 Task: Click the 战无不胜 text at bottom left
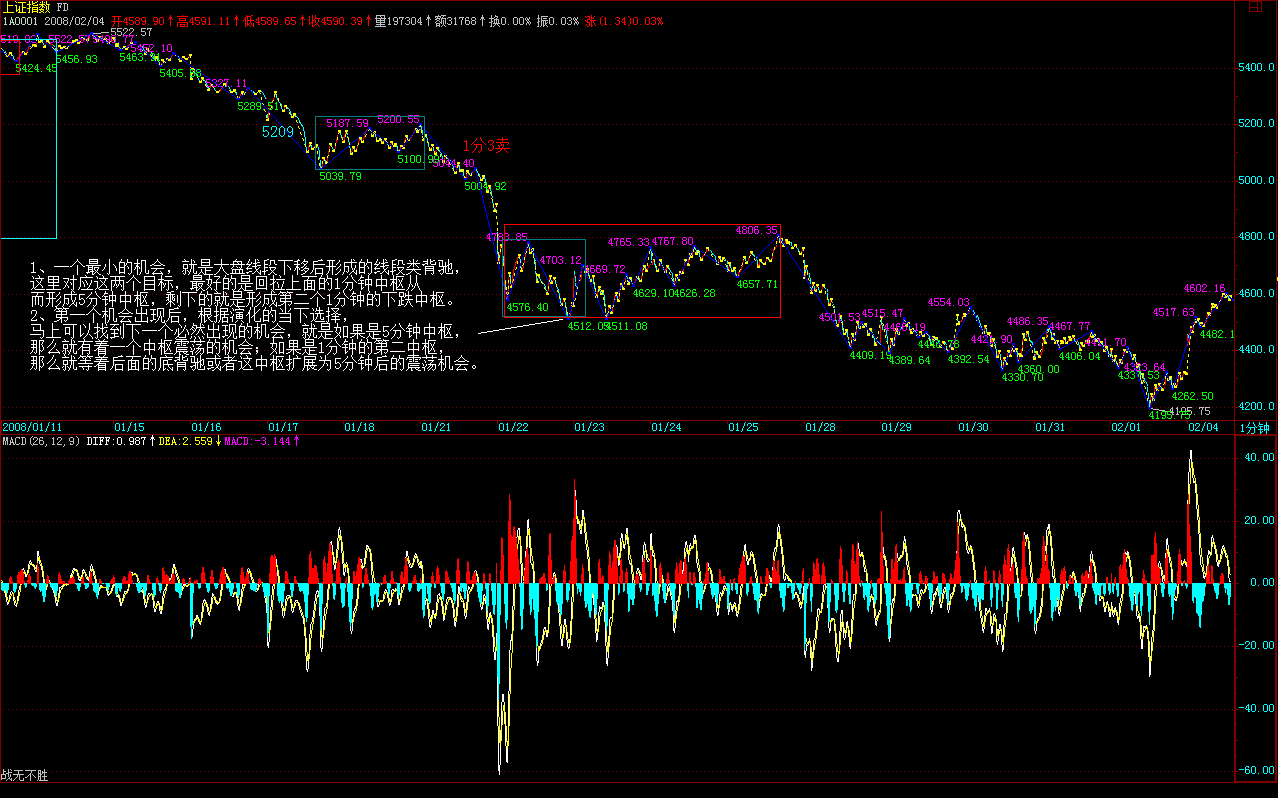[24, 775]
